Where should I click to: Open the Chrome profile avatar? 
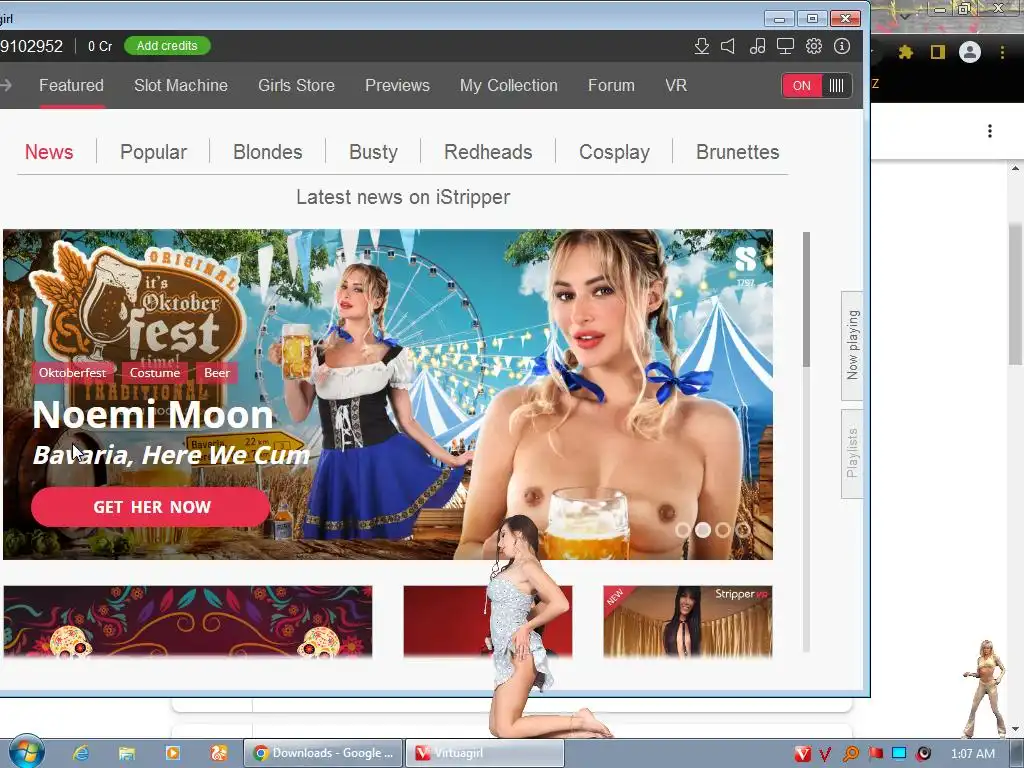[970, 52]
